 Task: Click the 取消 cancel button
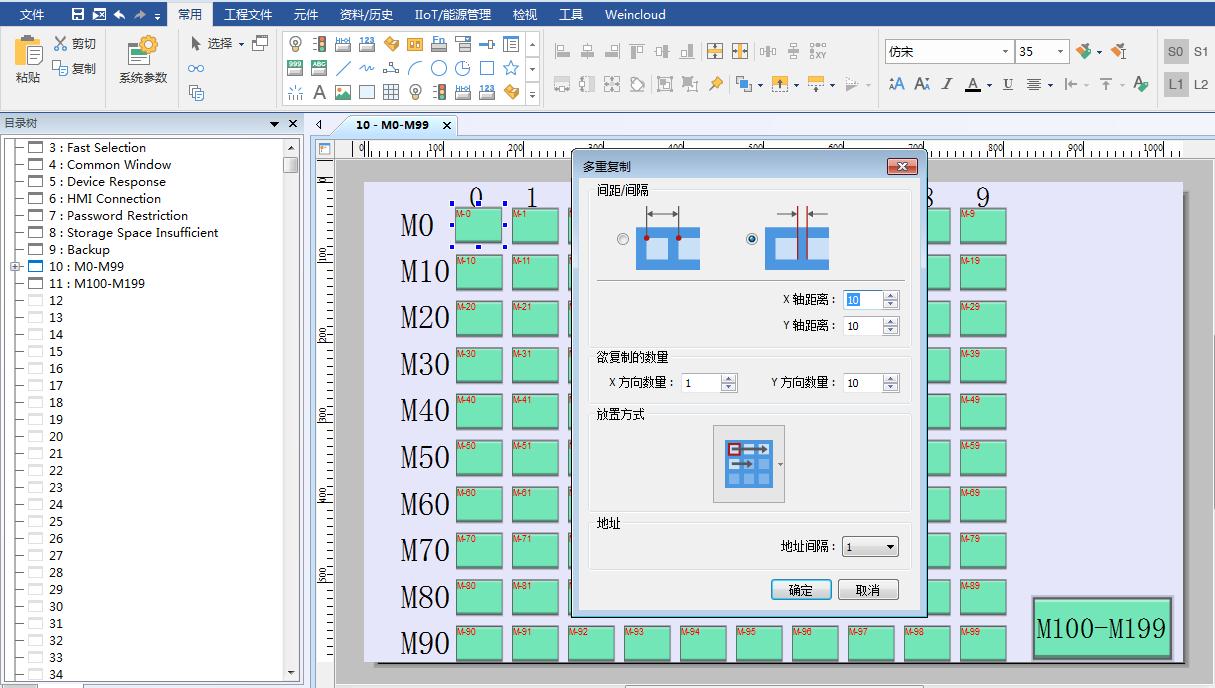[x=867, y=590]
